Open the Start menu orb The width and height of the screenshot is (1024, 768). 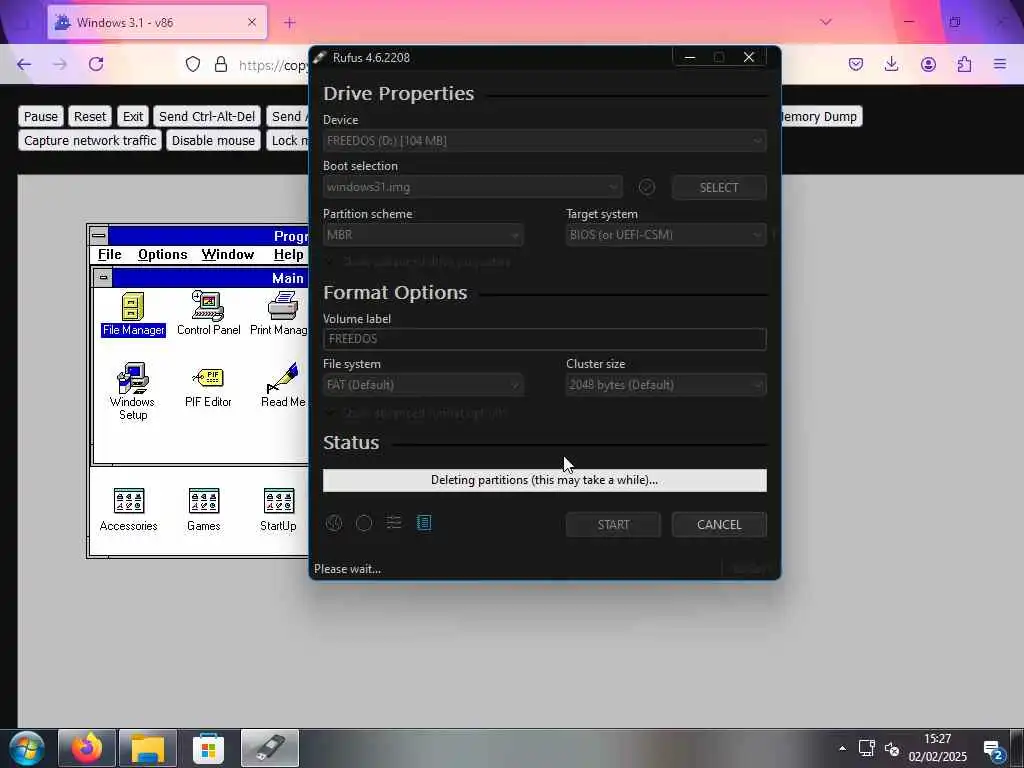pyautogui.click(x=26, y=748)
